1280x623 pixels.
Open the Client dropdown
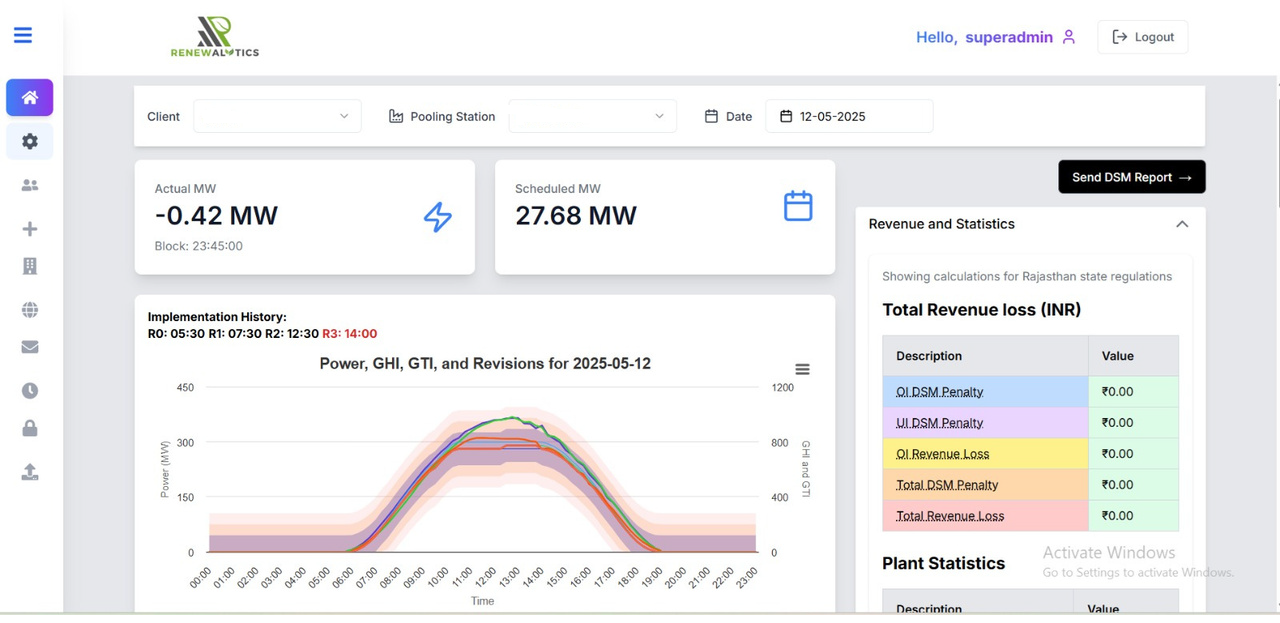(x=277, y=116)
